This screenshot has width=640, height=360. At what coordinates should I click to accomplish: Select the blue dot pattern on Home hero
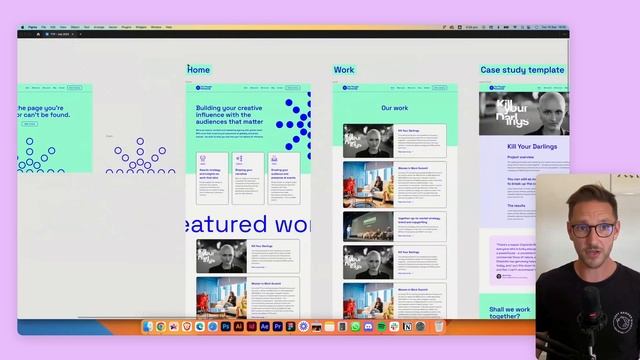click(x=293, y=124)
